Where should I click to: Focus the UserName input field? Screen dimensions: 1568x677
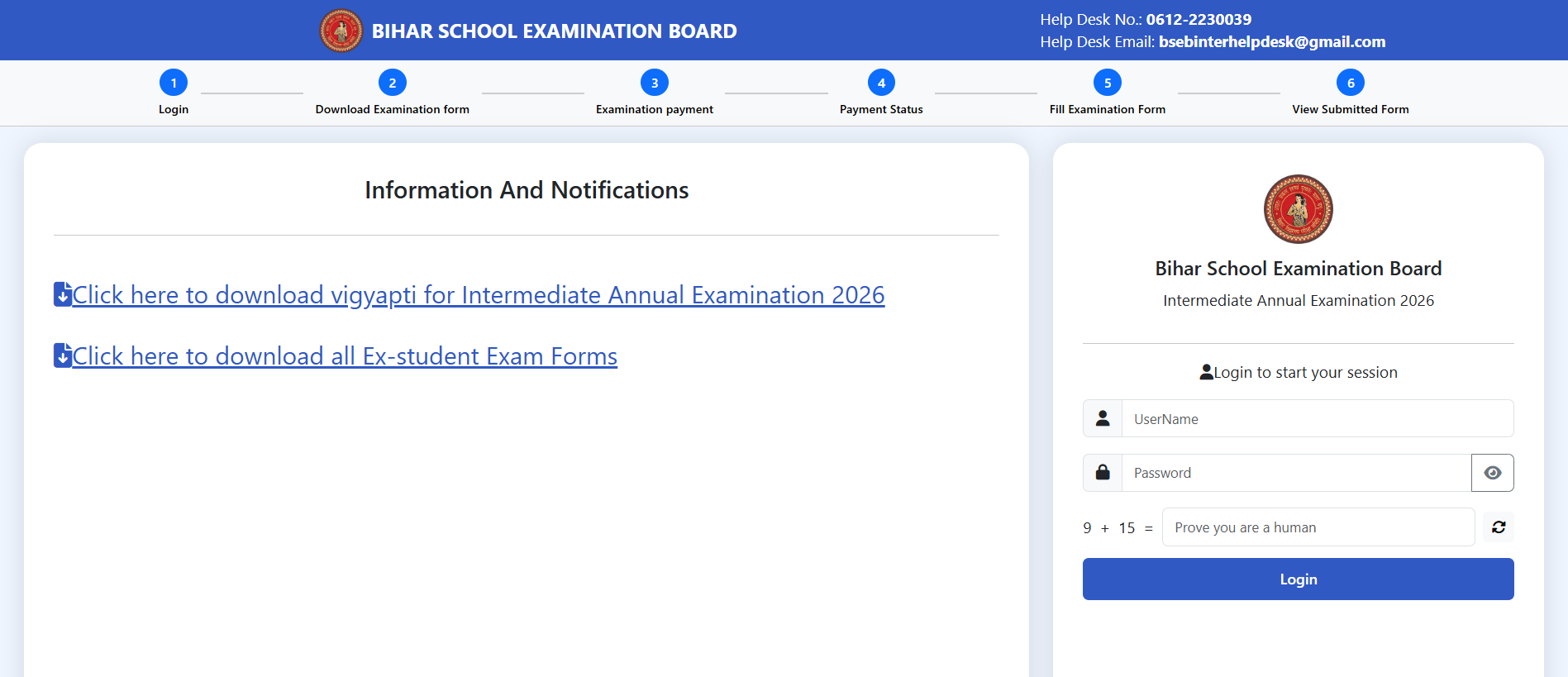(x=1317, y=419)
